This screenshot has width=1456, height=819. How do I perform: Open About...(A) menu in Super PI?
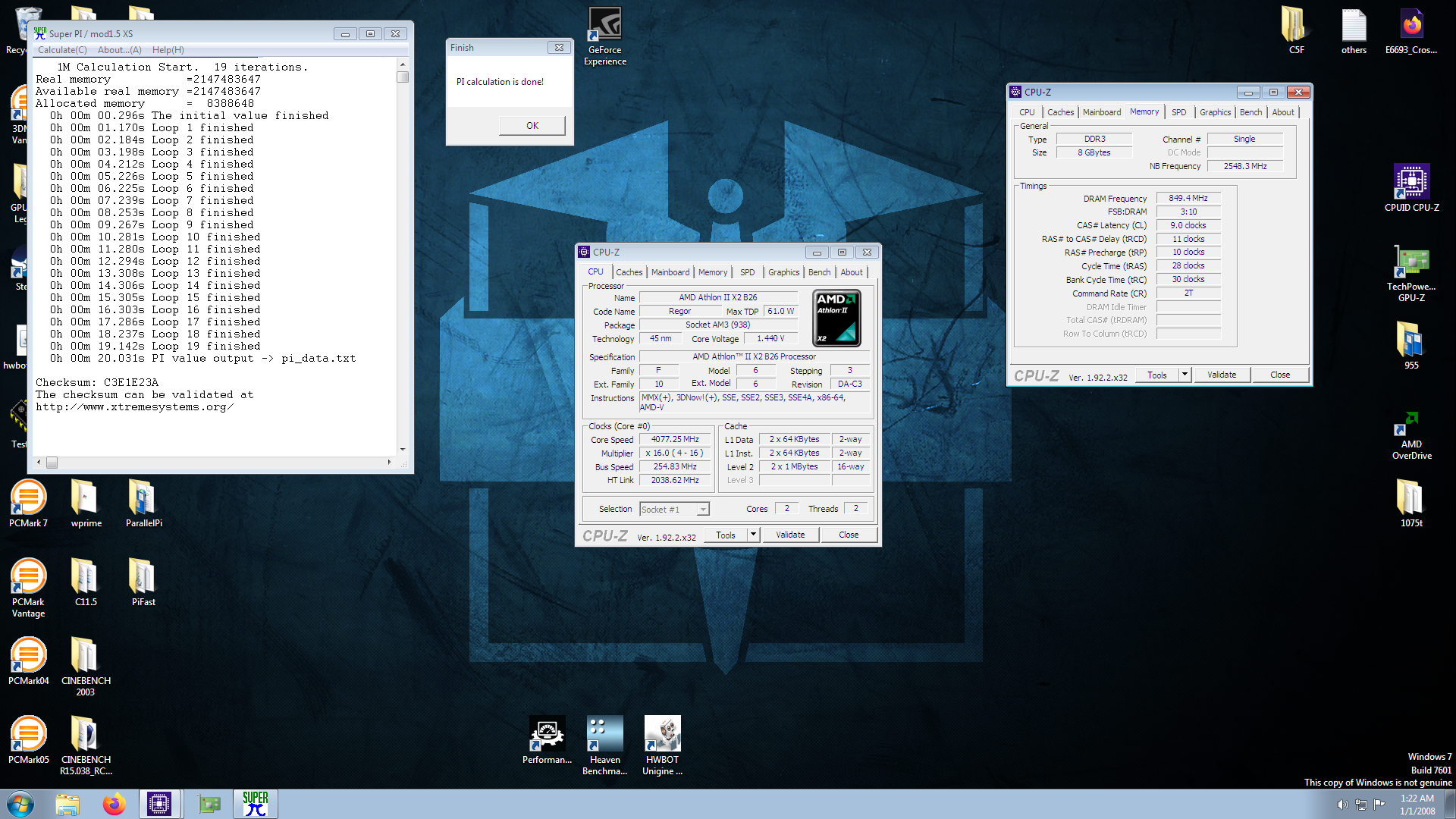pos(120,50)
